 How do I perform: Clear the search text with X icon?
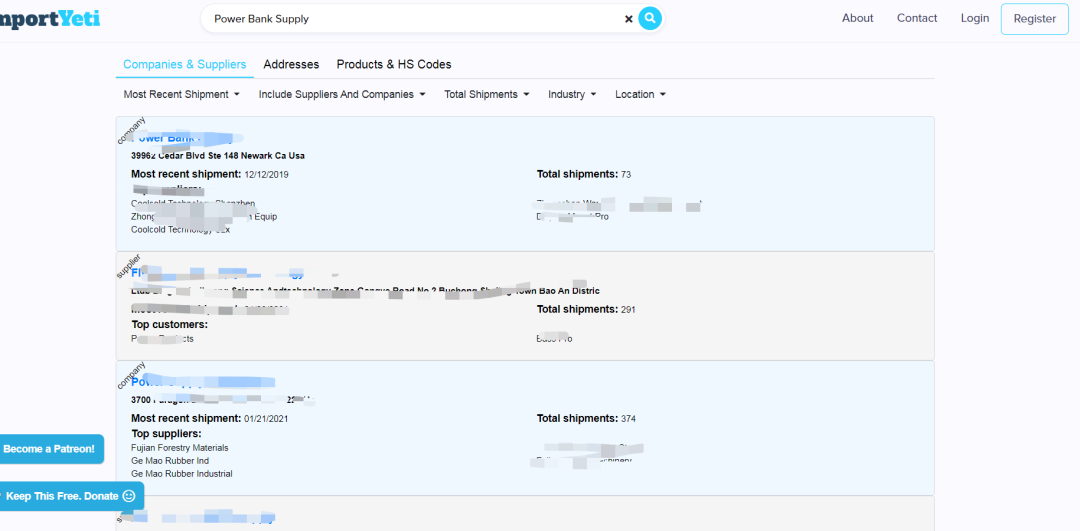click(629, 19)
